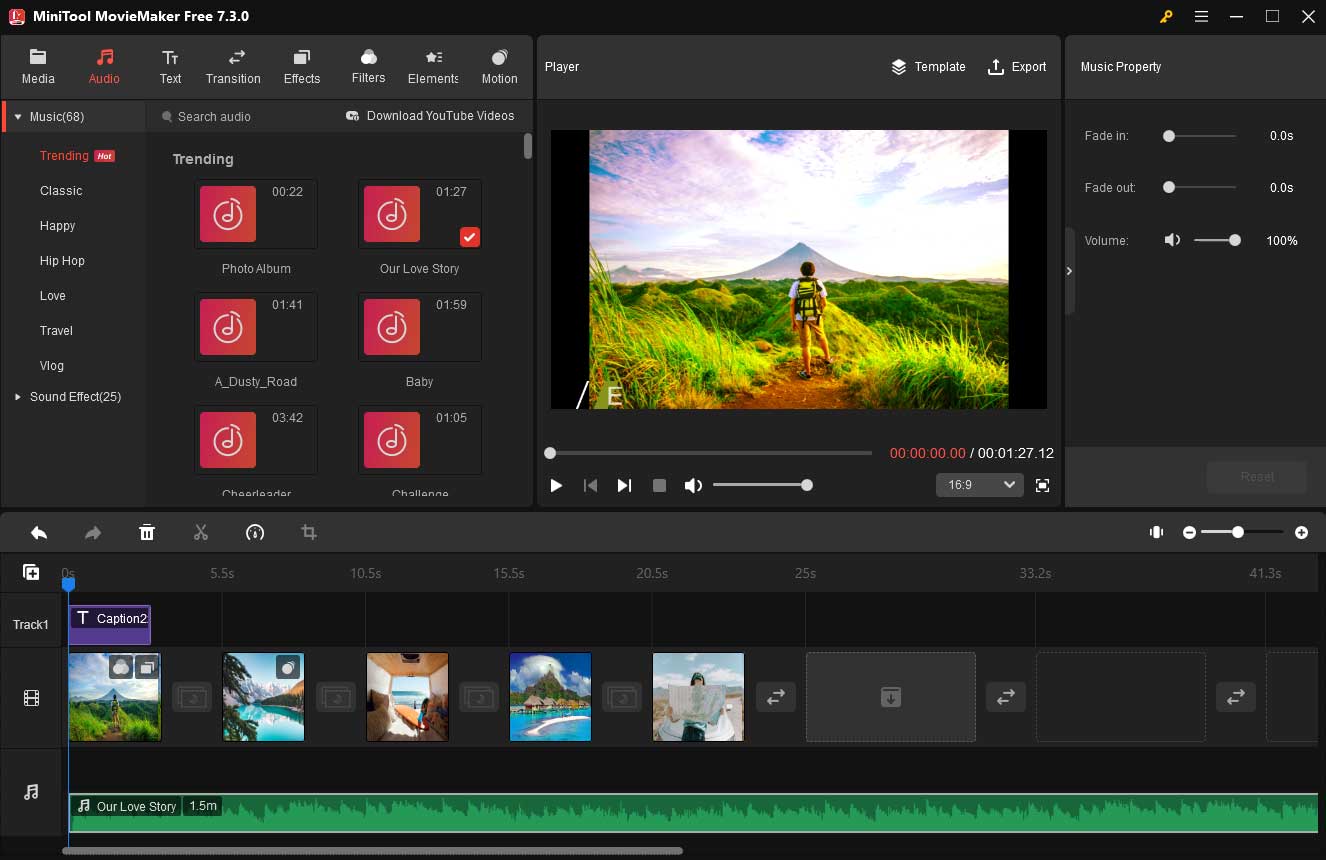Open the Motion tab
1326x860 pixels.
click(x=499, y=67)
